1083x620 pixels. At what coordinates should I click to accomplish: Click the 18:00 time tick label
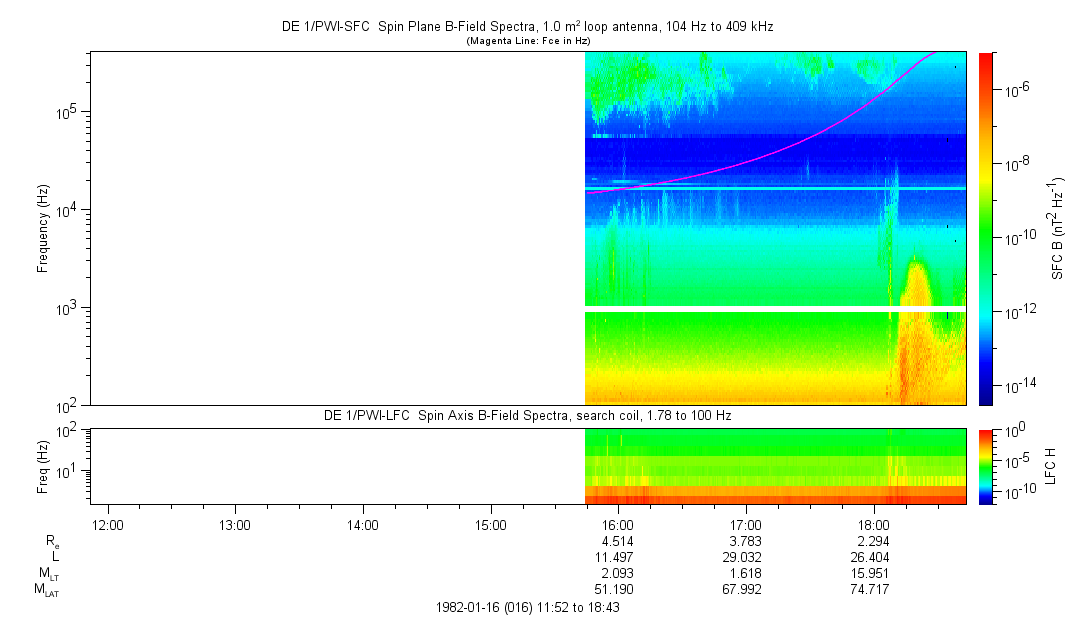874,525
